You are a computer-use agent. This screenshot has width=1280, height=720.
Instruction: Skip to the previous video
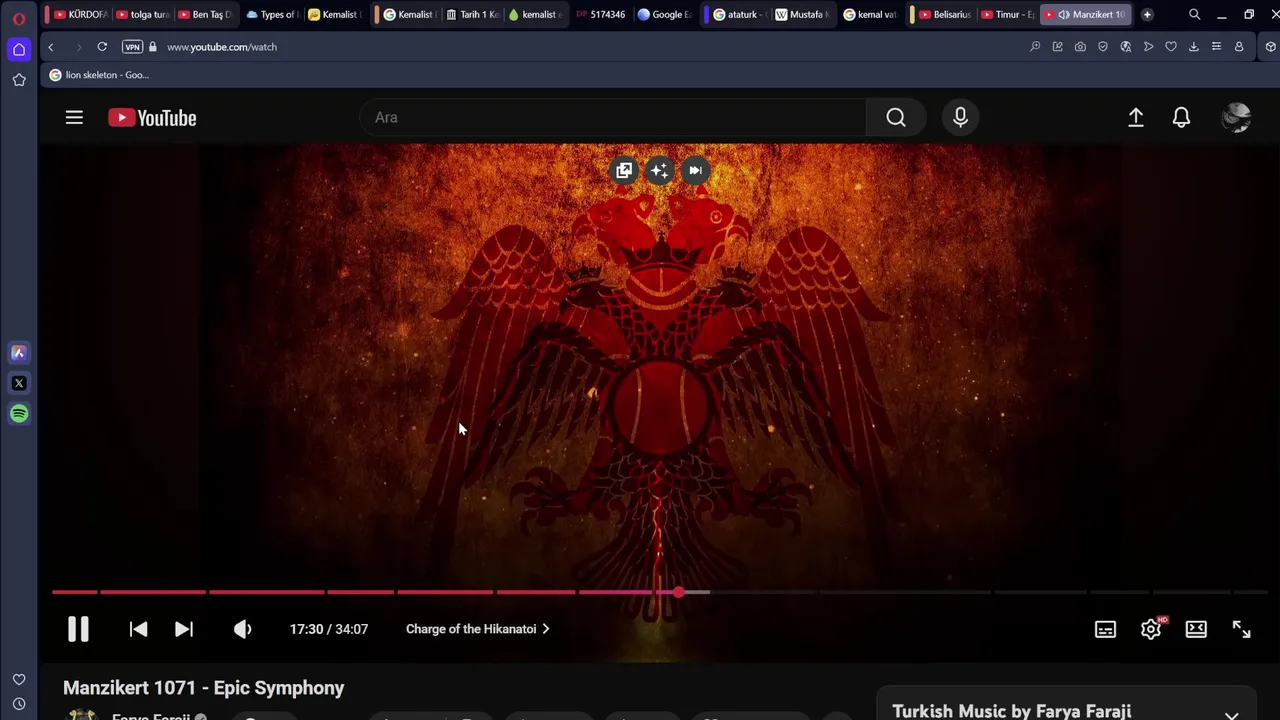coord(138,629)
